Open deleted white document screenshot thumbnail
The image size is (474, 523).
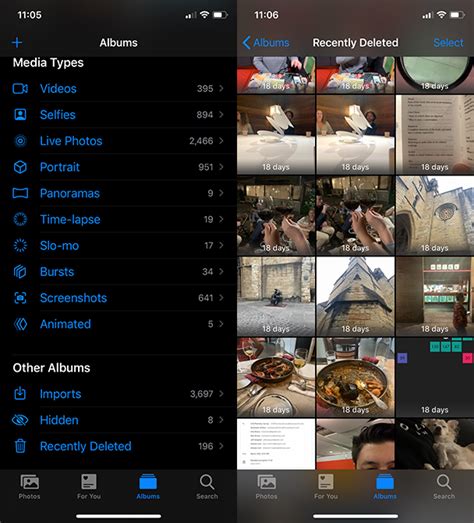point(276,444)
